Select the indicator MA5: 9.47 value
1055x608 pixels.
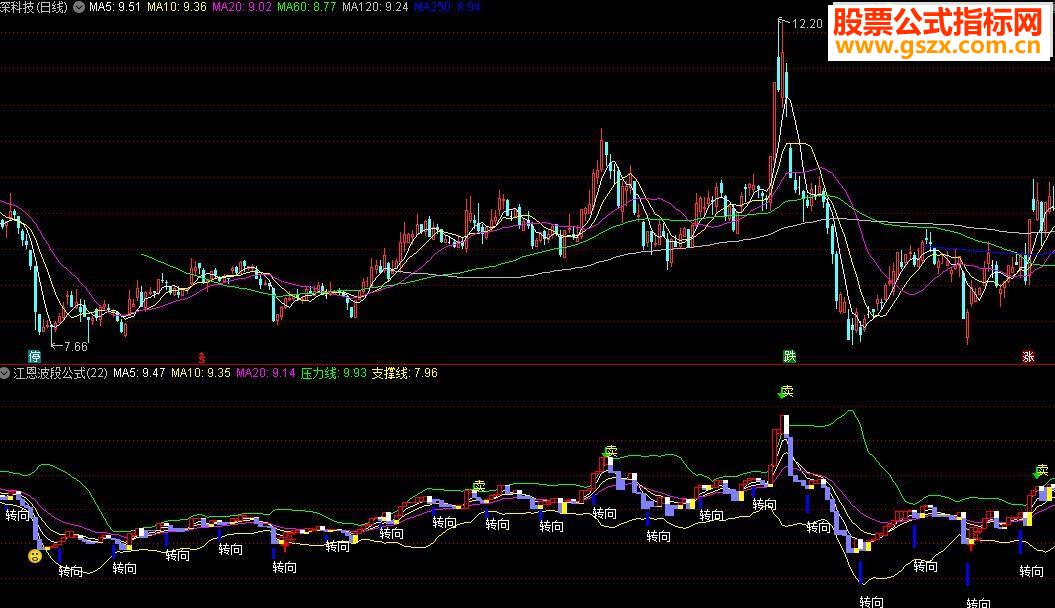point(139,373)
